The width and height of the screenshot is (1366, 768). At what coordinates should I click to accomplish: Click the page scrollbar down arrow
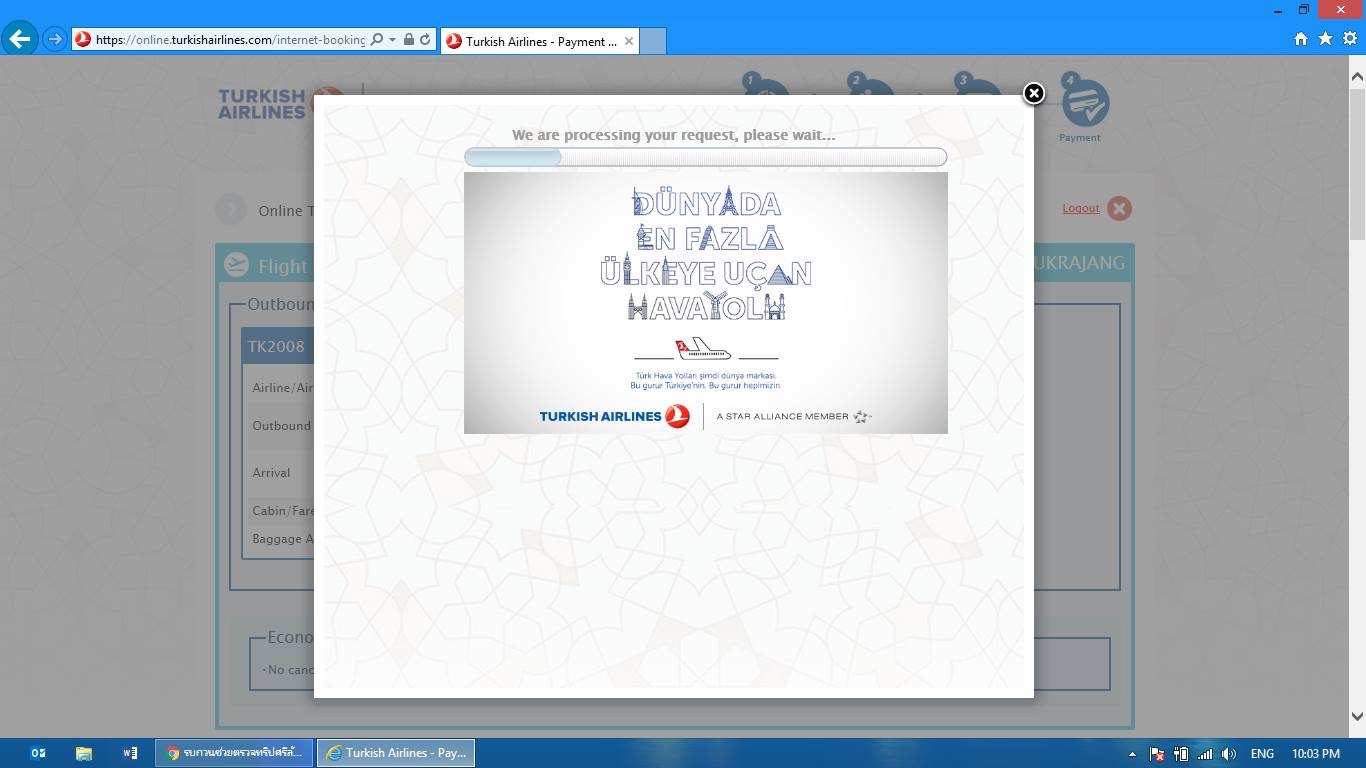pyautogui.click(x=1357, y=716)
